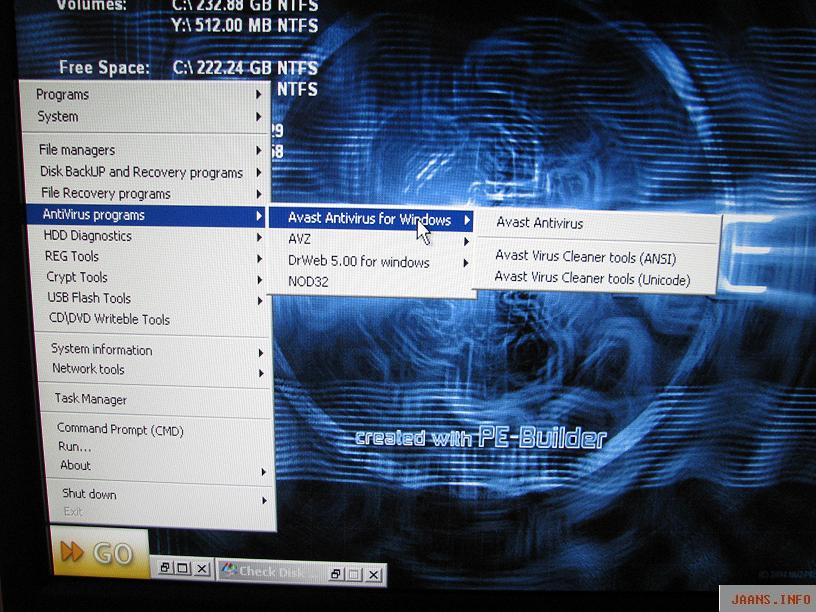This screenshot has height=612, width=816.
Task: Launch Avast Virus Cleaner tools (Unicode)
Action: 595,278
